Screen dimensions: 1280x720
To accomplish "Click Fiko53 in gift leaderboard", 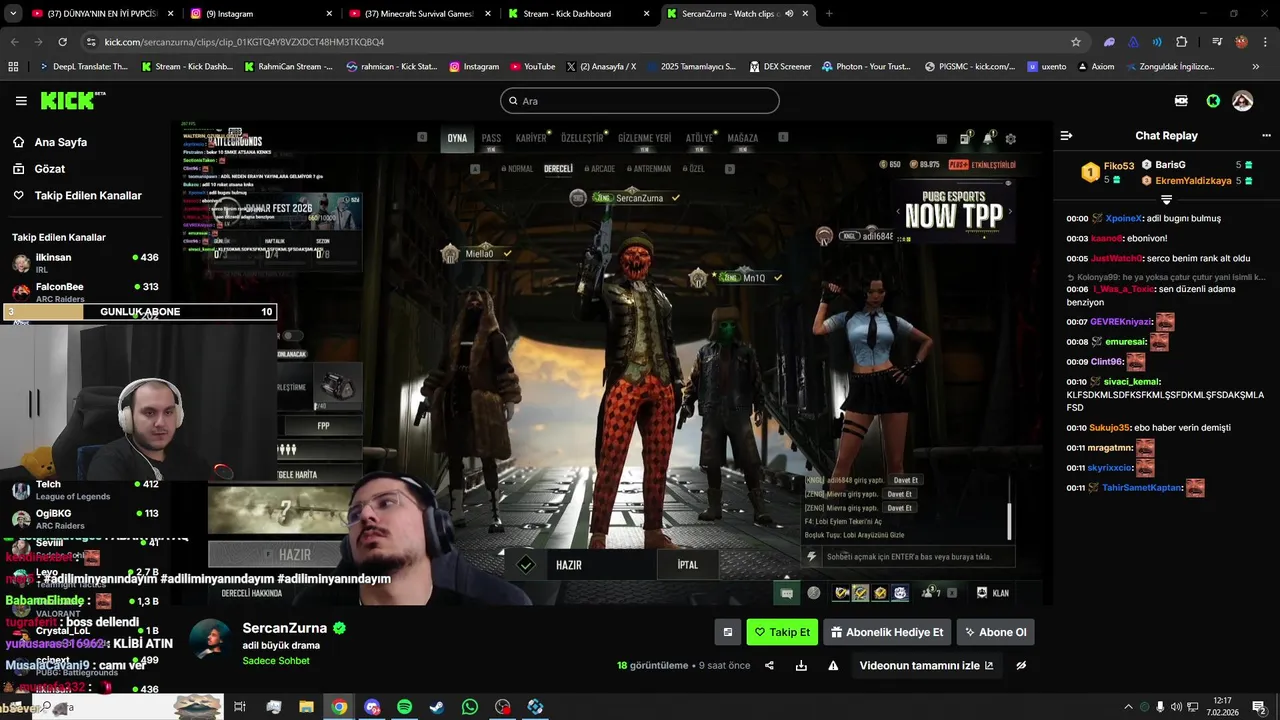I will pos(1119,166).
